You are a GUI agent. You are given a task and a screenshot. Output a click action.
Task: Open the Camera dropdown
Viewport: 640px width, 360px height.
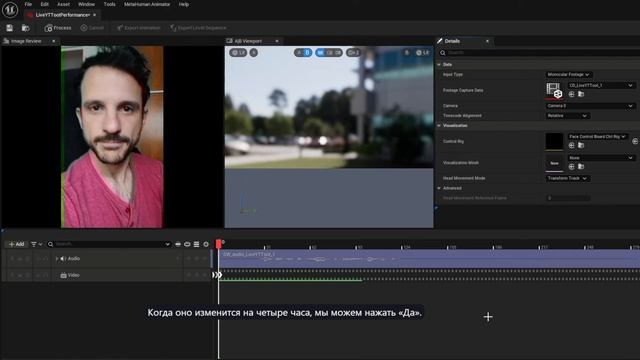(590, 106)
